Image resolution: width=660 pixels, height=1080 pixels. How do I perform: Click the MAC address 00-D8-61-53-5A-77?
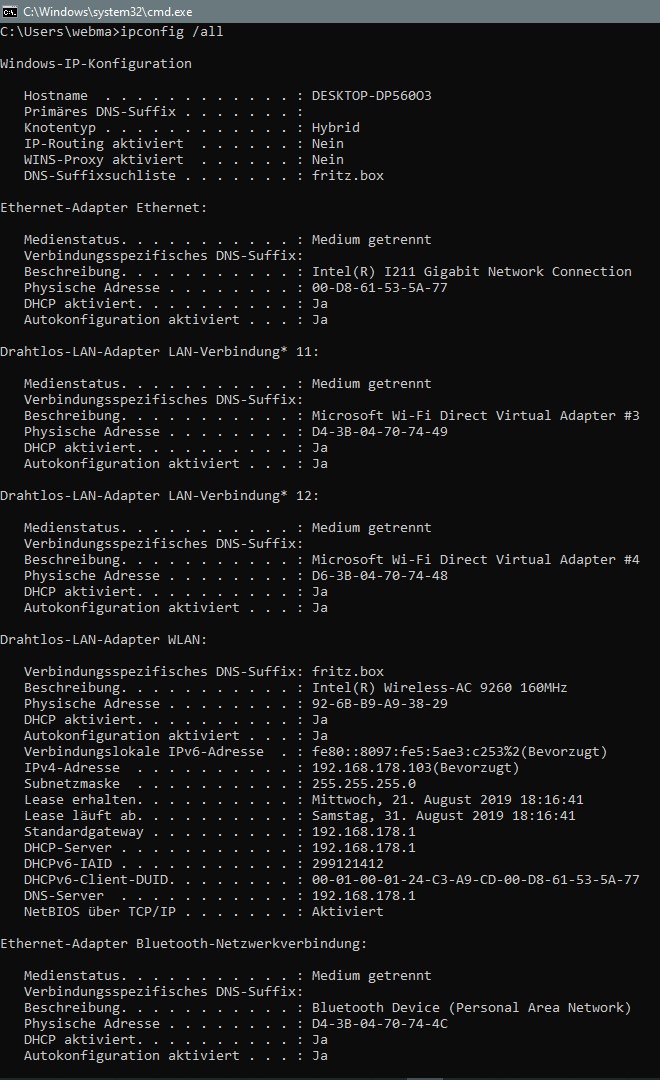coord(379,288)
